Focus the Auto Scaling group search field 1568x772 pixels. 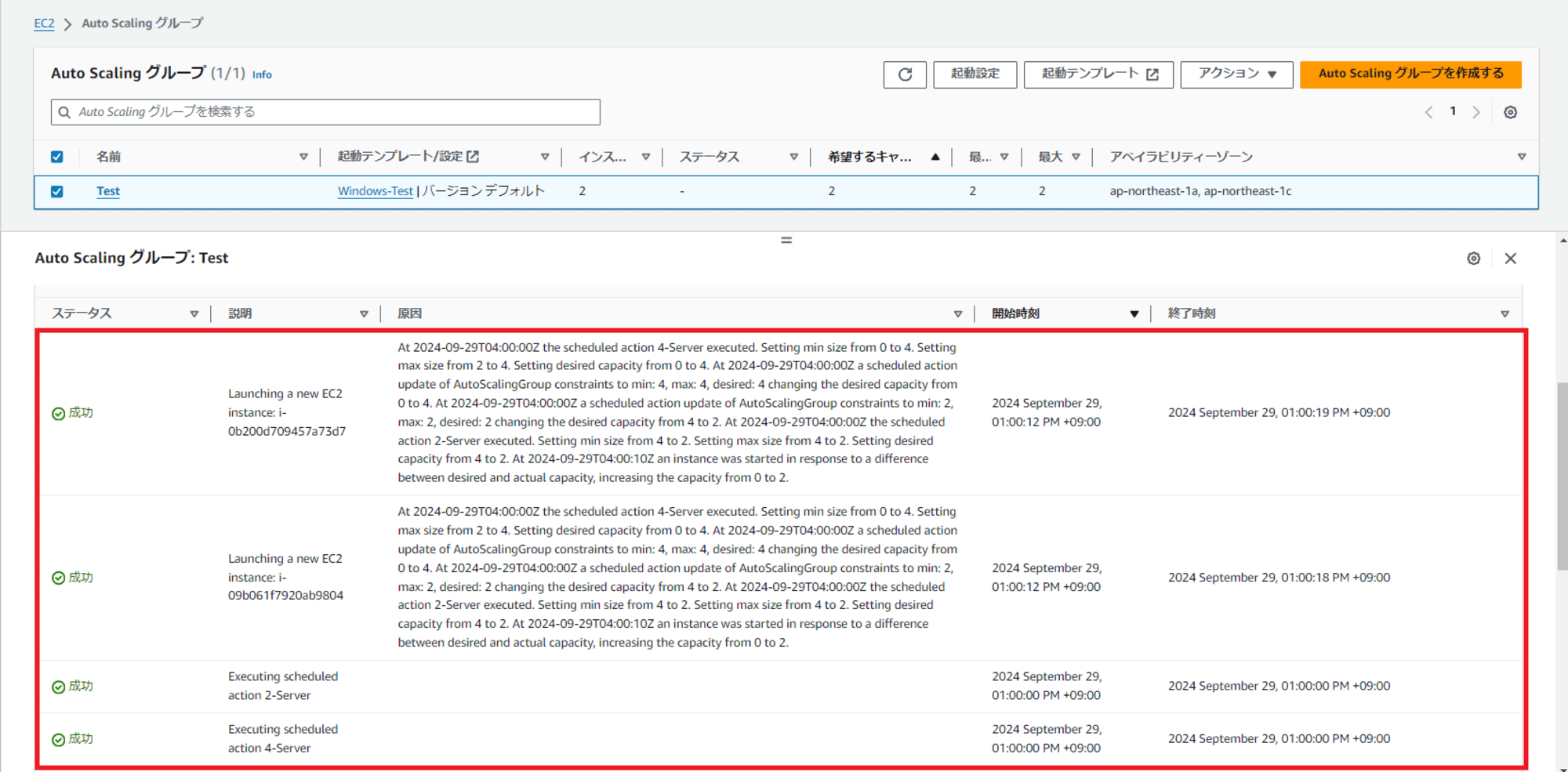[x=325, y=112]
